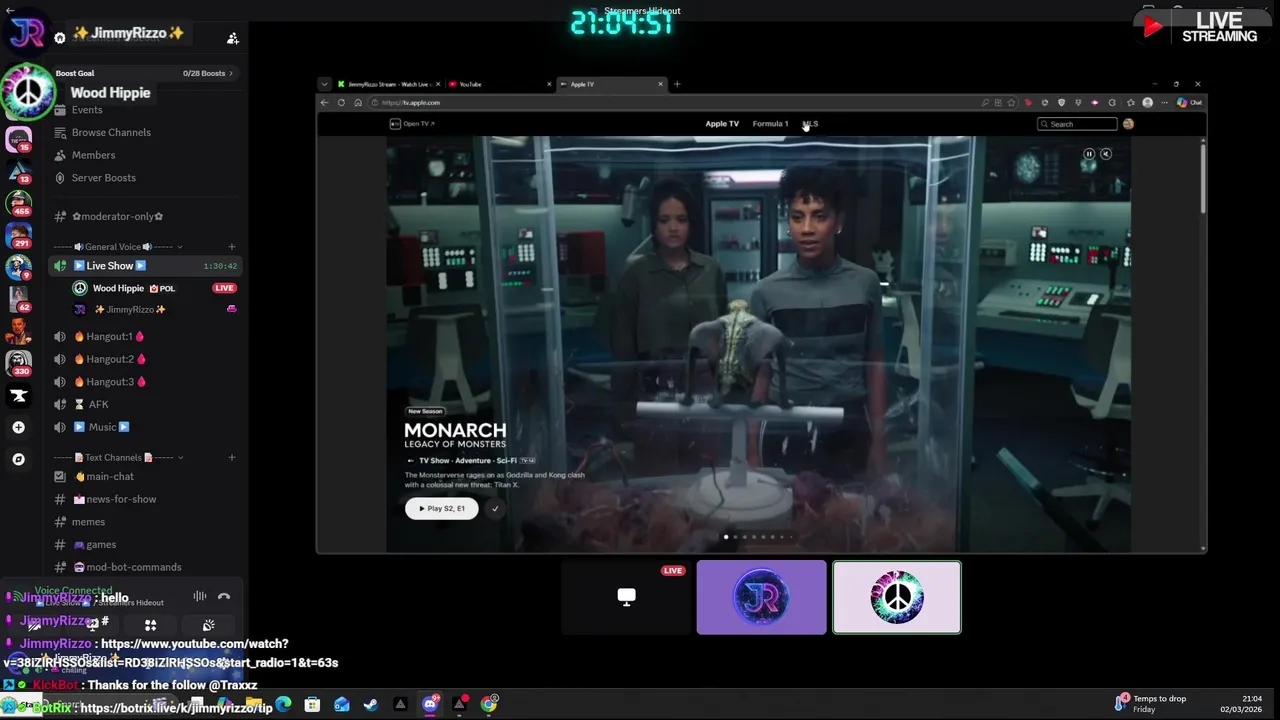This screenshot has width=1280, height=720.
Task: Open the main-chat text channel
Action: coord(110,477)
